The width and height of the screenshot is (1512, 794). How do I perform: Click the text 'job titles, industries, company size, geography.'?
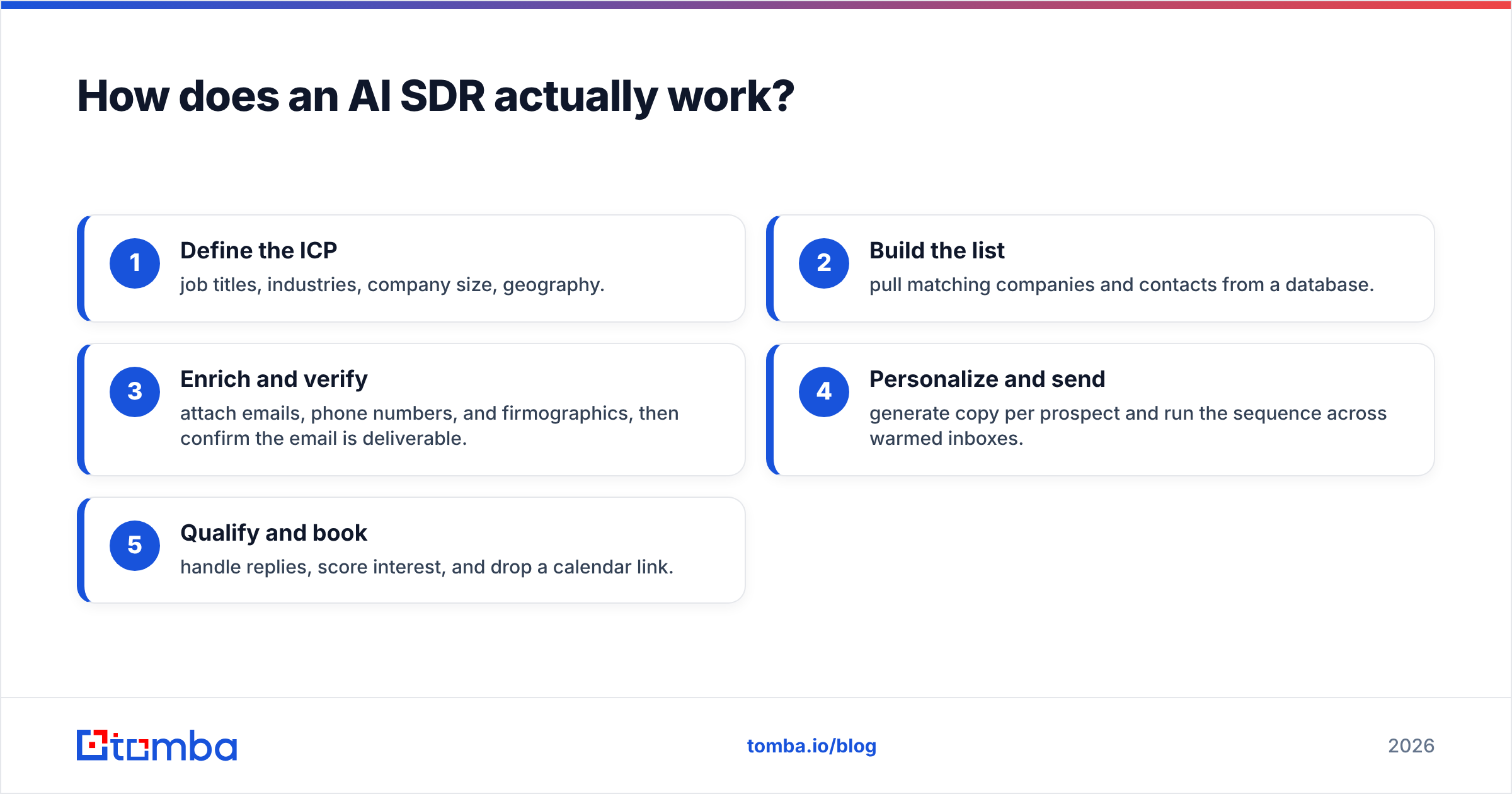click(x=392, y=285)
